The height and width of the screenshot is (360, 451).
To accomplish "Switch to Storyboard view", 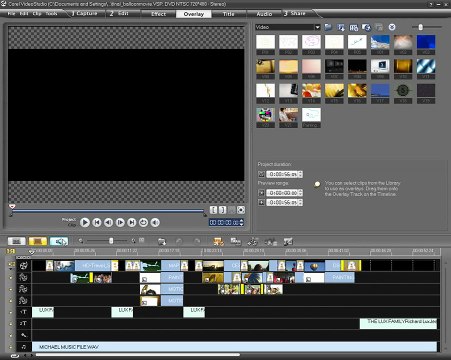I will (17, 241).
